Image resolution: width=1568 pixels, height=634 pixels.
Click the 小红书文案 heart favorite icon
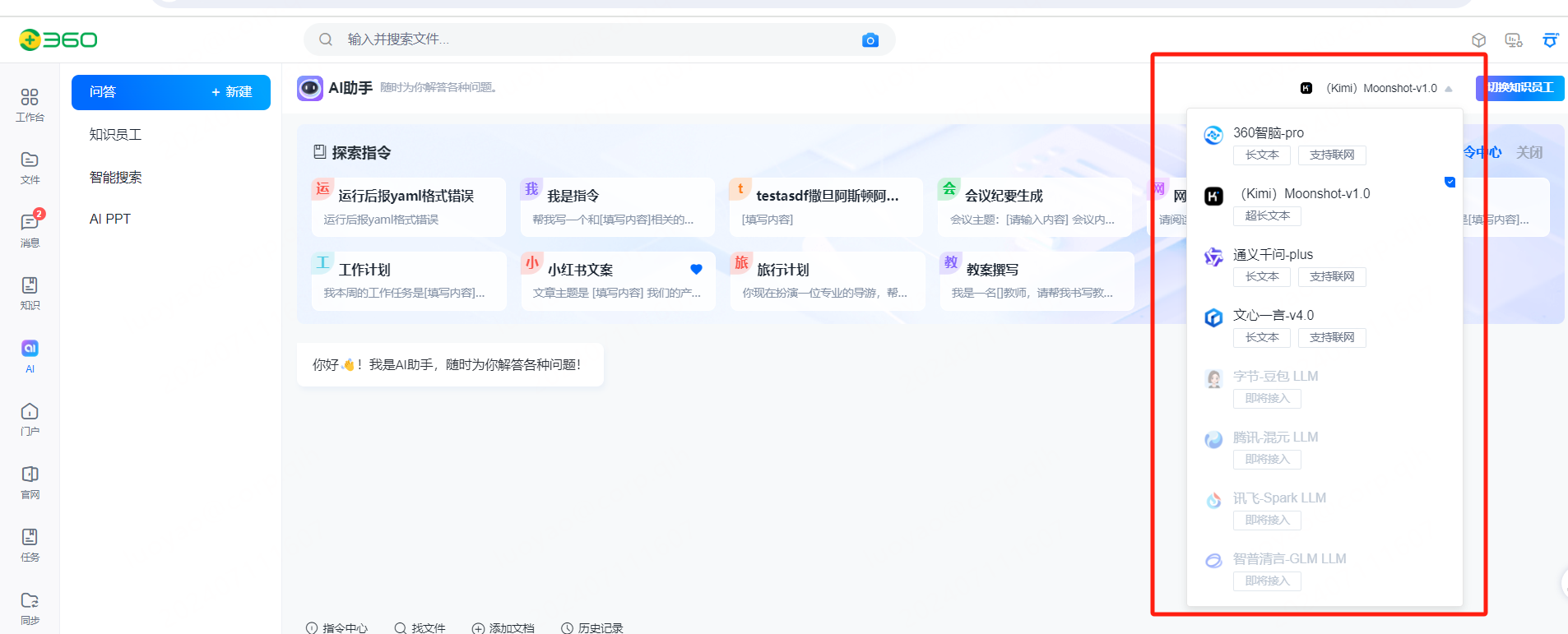tap(696, 269)
